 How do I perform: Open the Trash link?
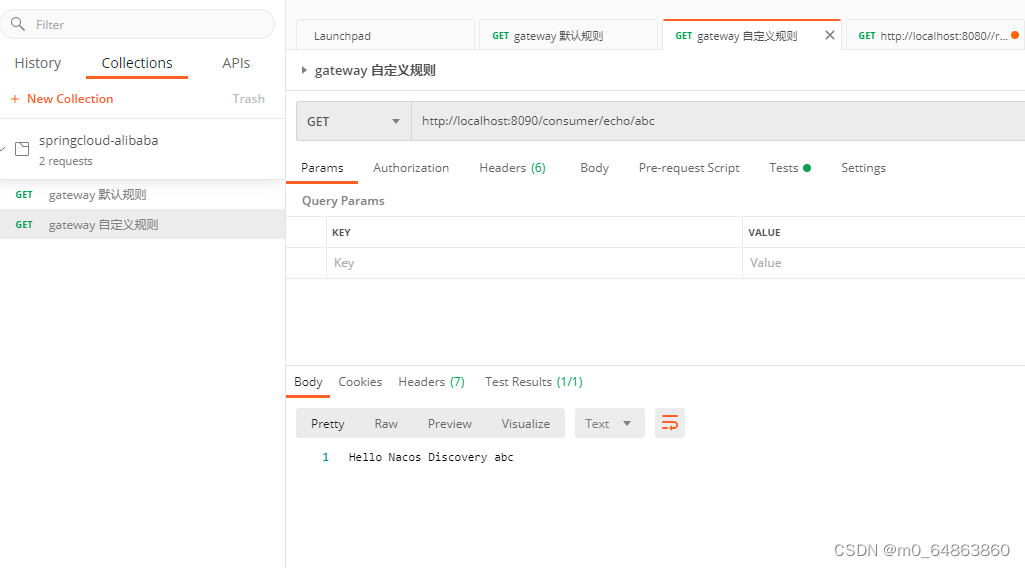coord(248,99)
